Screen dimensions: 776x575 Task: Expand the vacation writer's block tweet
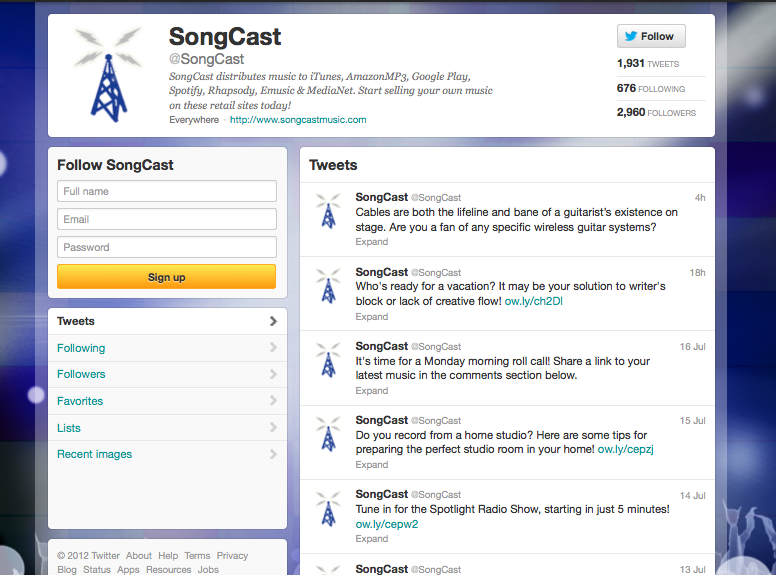coord(372,316)
